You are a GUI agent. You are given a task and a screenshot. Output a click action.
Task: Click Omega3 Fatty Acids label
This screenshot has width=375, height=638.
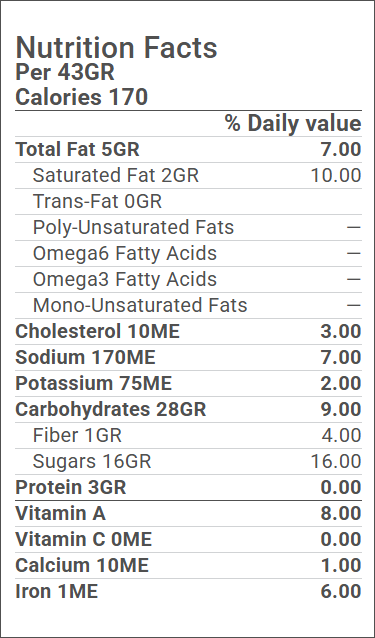click(x=124, y=280)
